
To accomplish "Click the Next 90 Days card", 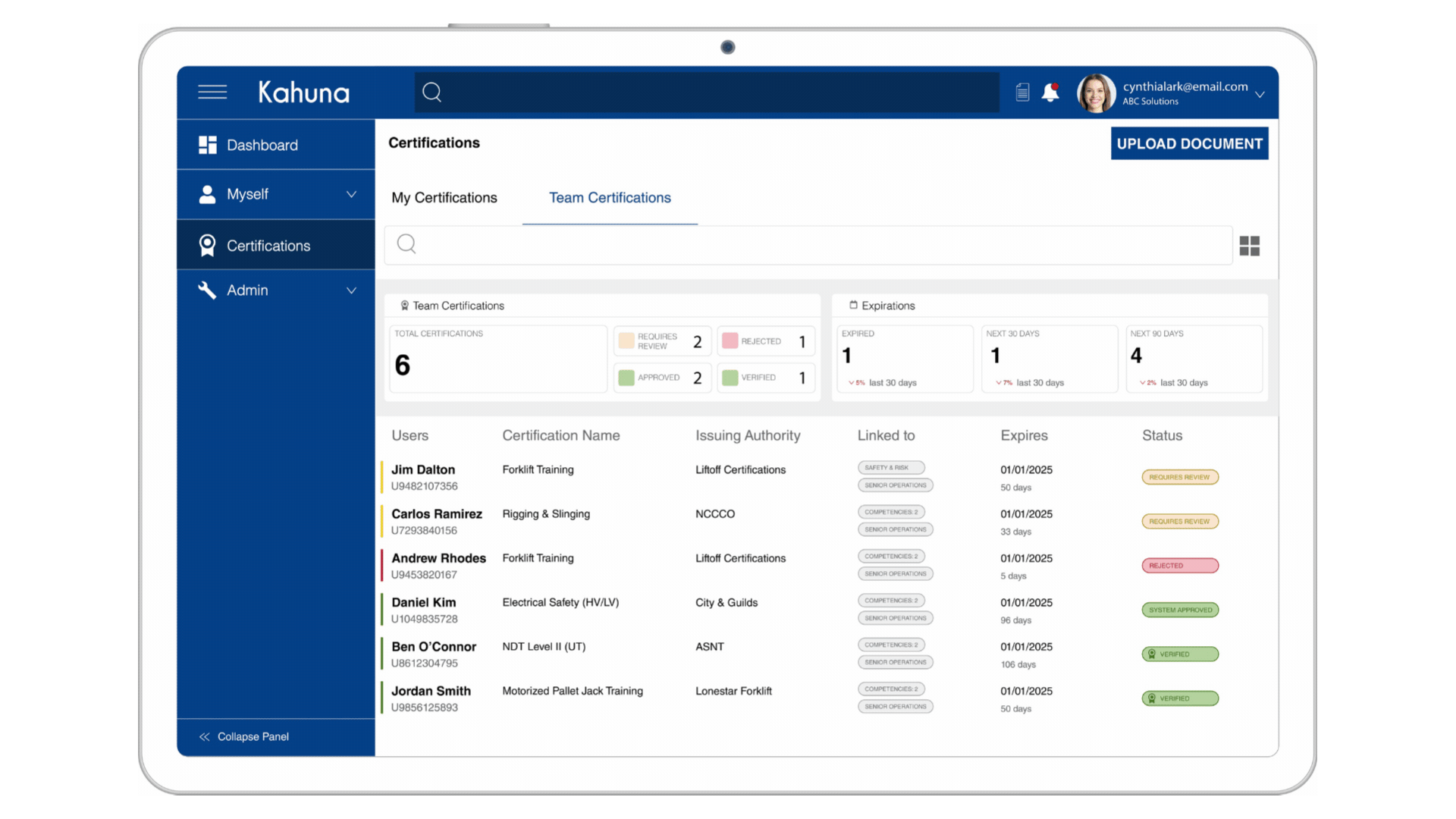I will click(1194, 359).
